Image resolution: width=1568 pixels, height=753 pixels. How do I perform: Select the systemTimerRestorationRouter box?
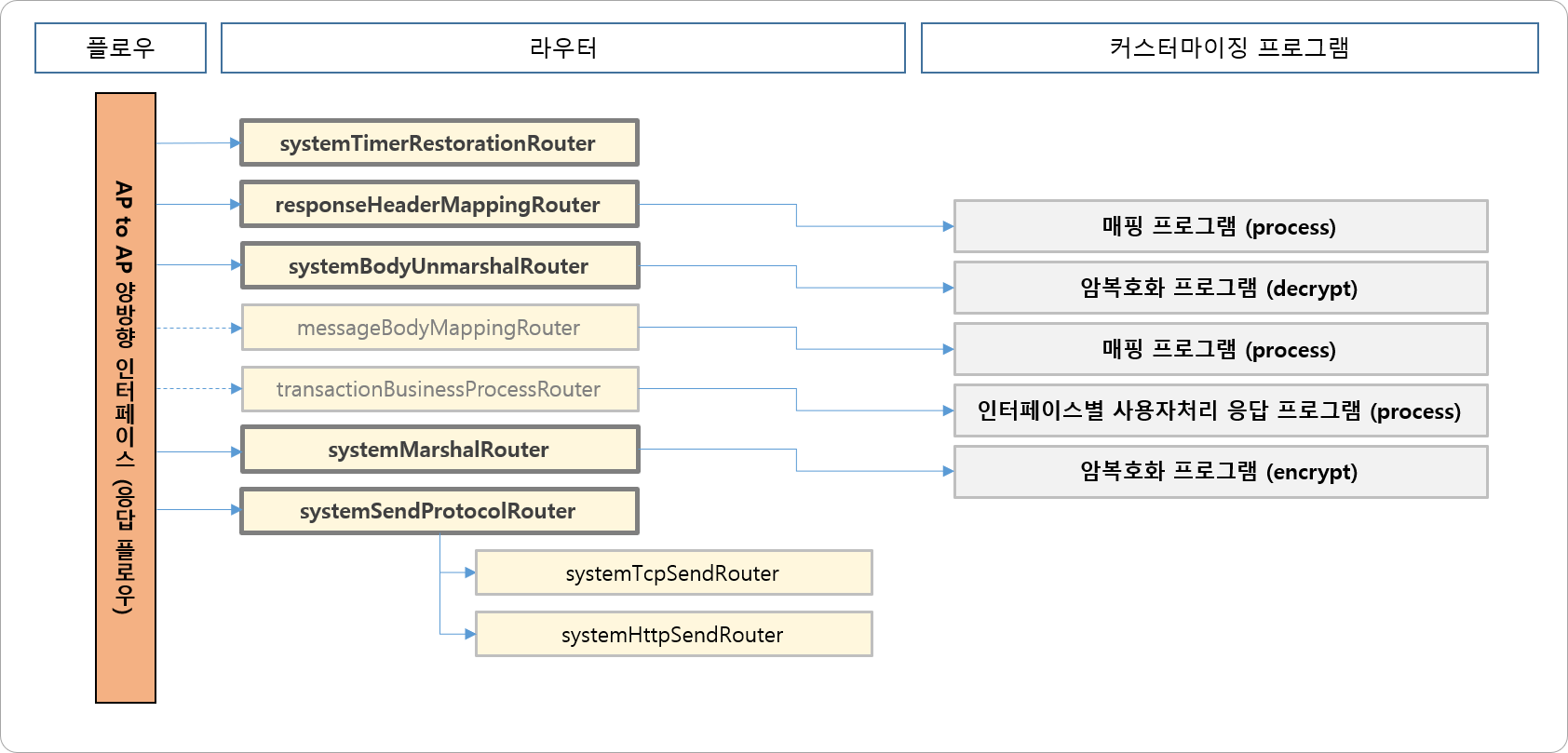(x=439, y=142)
